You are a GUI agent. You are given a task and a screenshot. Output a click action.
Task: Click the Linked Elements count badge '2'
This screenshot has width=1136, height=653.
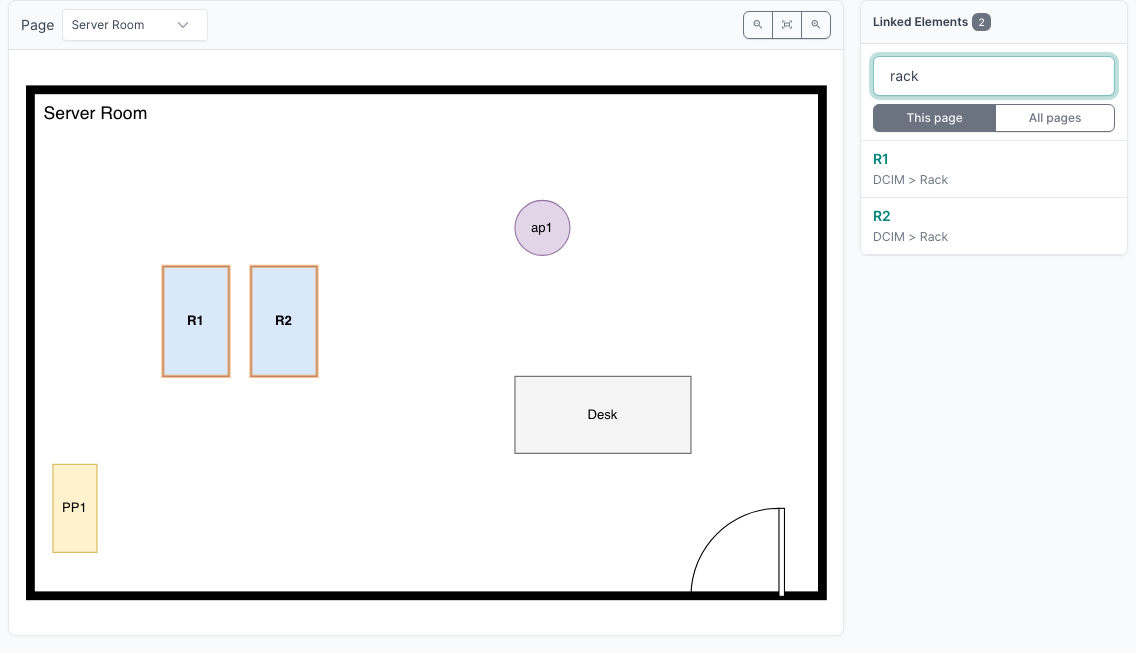click(981, 22)
